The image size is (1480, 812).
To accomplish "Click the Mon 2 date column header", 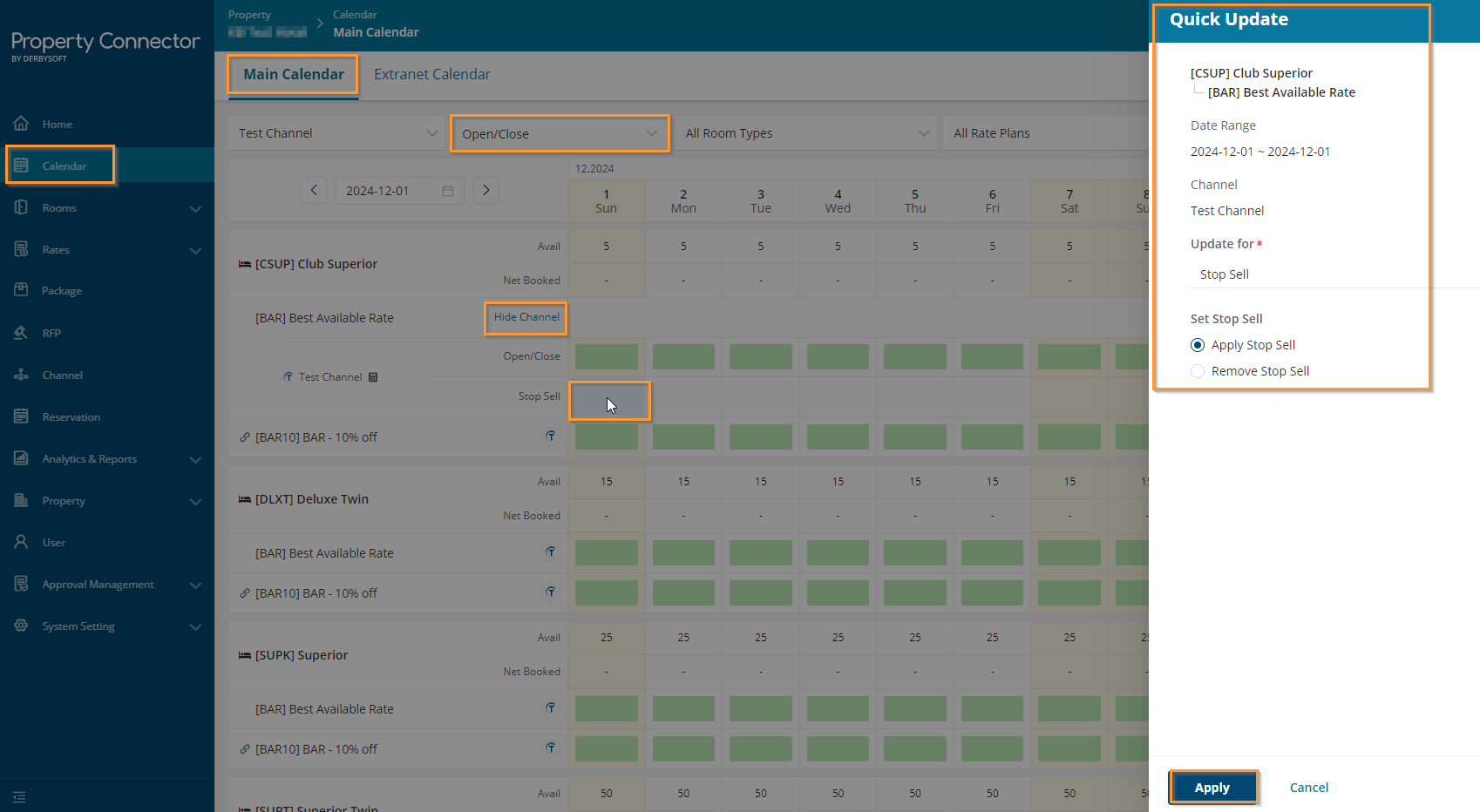I will [x=683, y=201].
